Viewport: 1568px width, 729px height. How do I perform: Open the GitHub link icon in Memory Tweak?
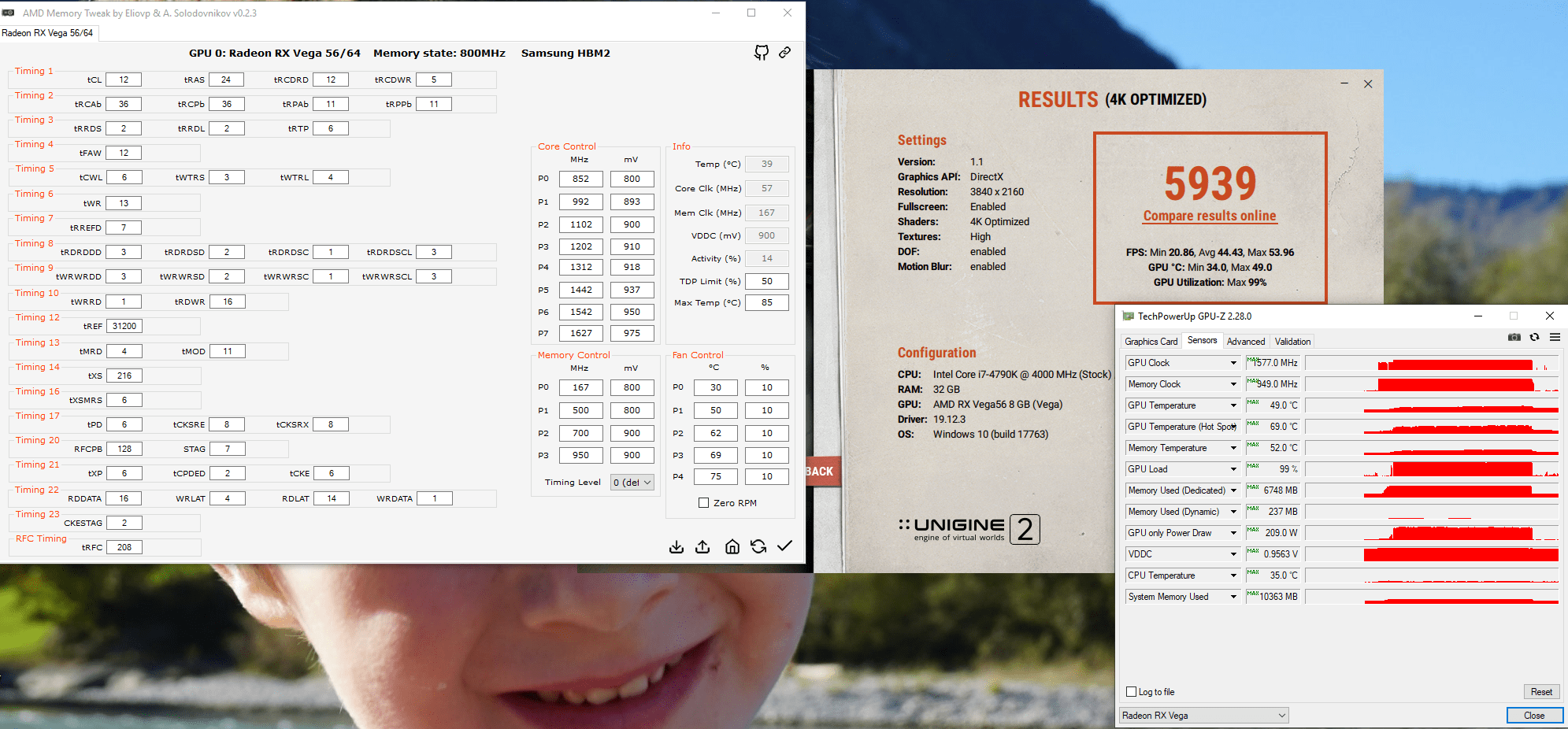[x=762, y=53]
